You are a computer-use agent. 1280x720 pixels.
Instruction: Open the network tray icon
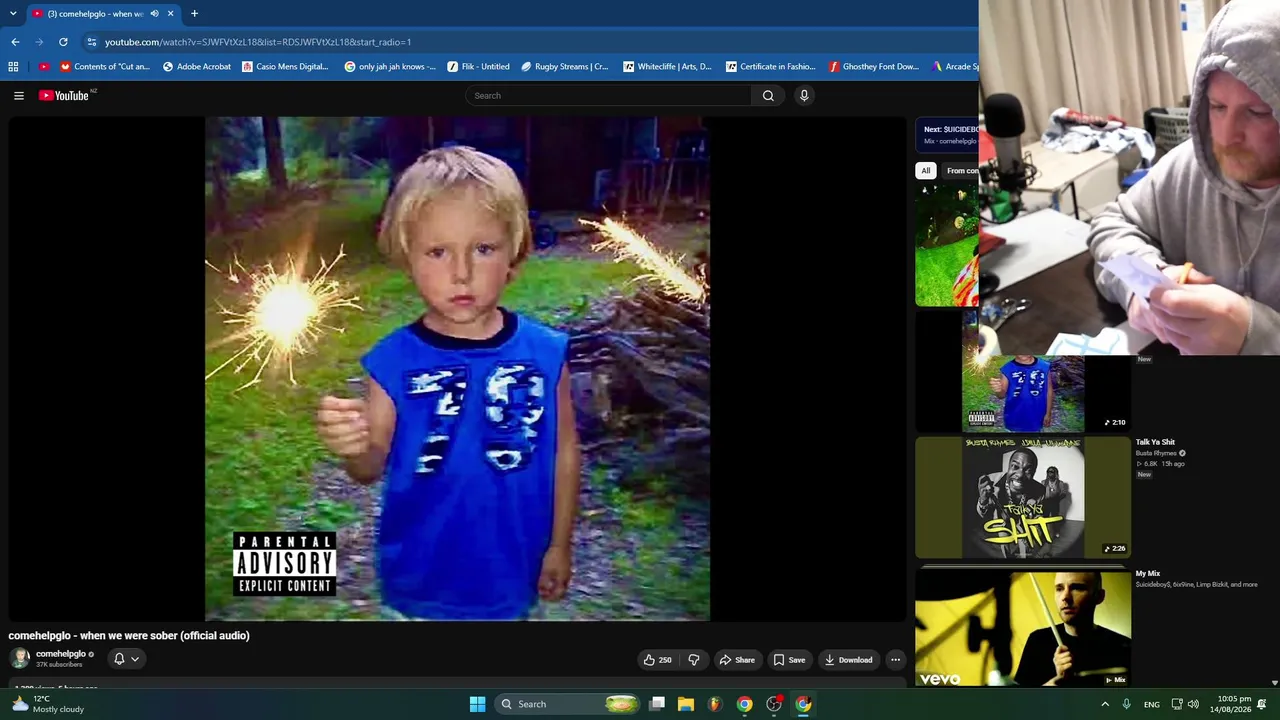tap(1177, 704)
